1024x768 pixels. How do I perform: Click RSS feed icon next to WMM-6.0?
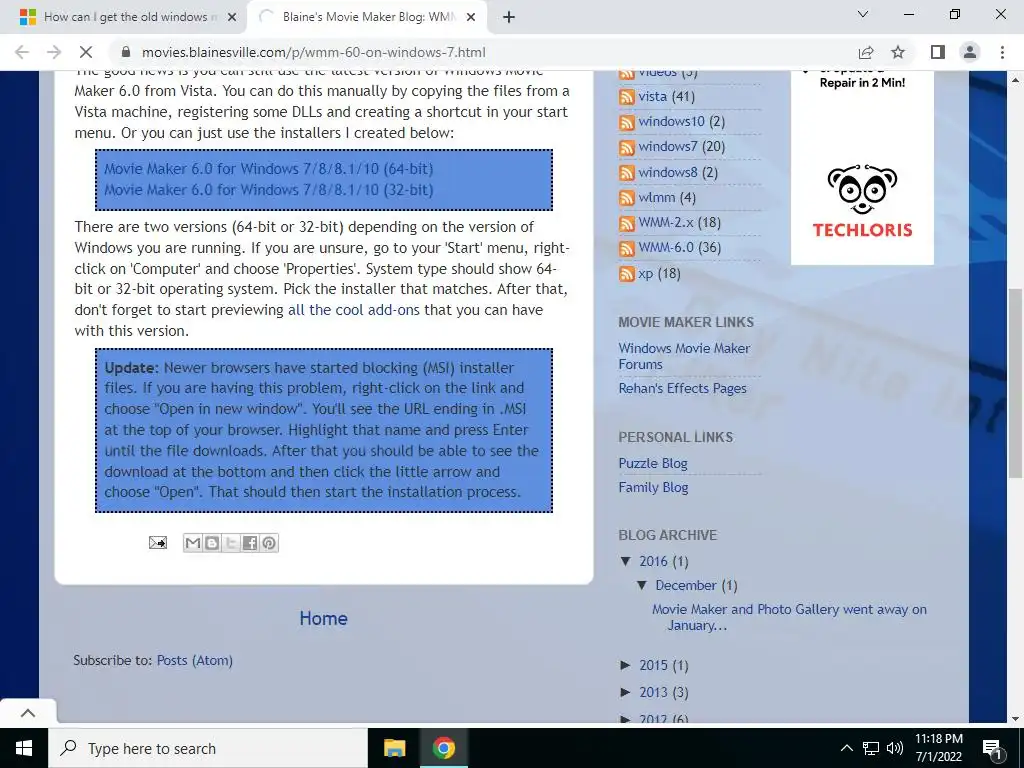tap(626, 248)
